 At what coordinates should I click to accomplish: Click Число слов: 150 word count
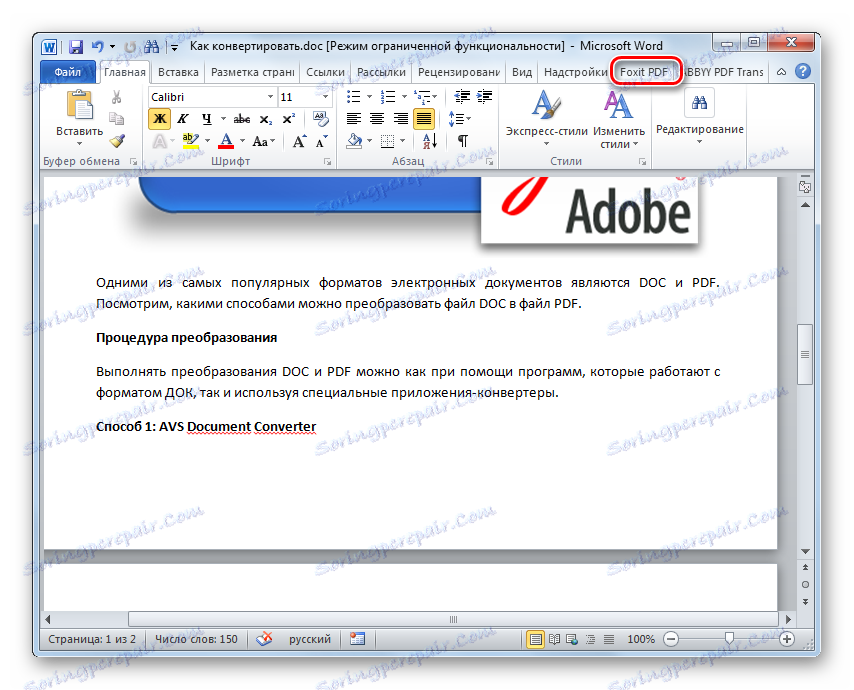pyautogui.click(x=196, y=639)
